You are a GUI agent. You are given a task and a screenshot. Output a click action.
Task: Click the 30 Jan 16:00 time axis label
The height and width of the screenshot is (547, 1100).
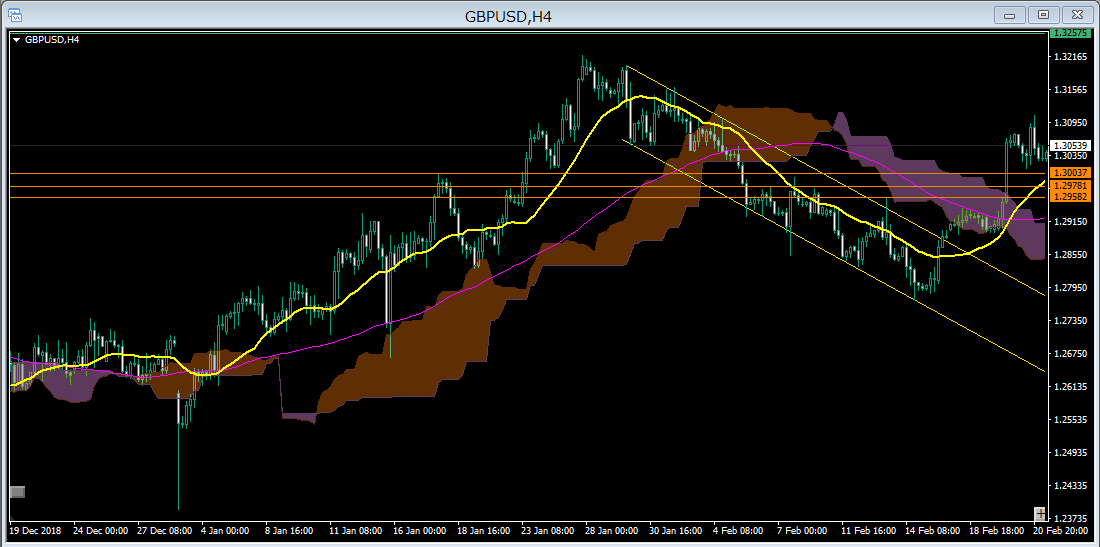coord(674,532)
